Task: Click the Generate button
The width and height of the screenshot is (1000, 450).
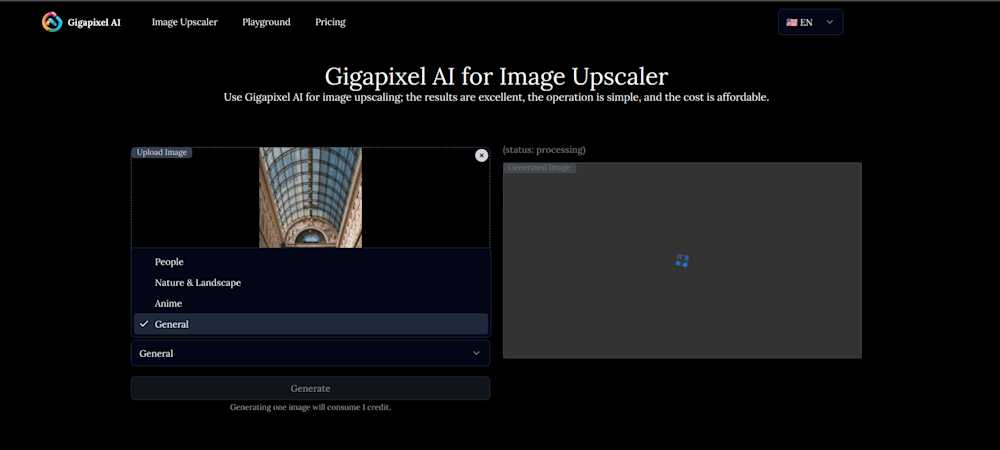Action: pyautogui.click(x=311, y=388)
